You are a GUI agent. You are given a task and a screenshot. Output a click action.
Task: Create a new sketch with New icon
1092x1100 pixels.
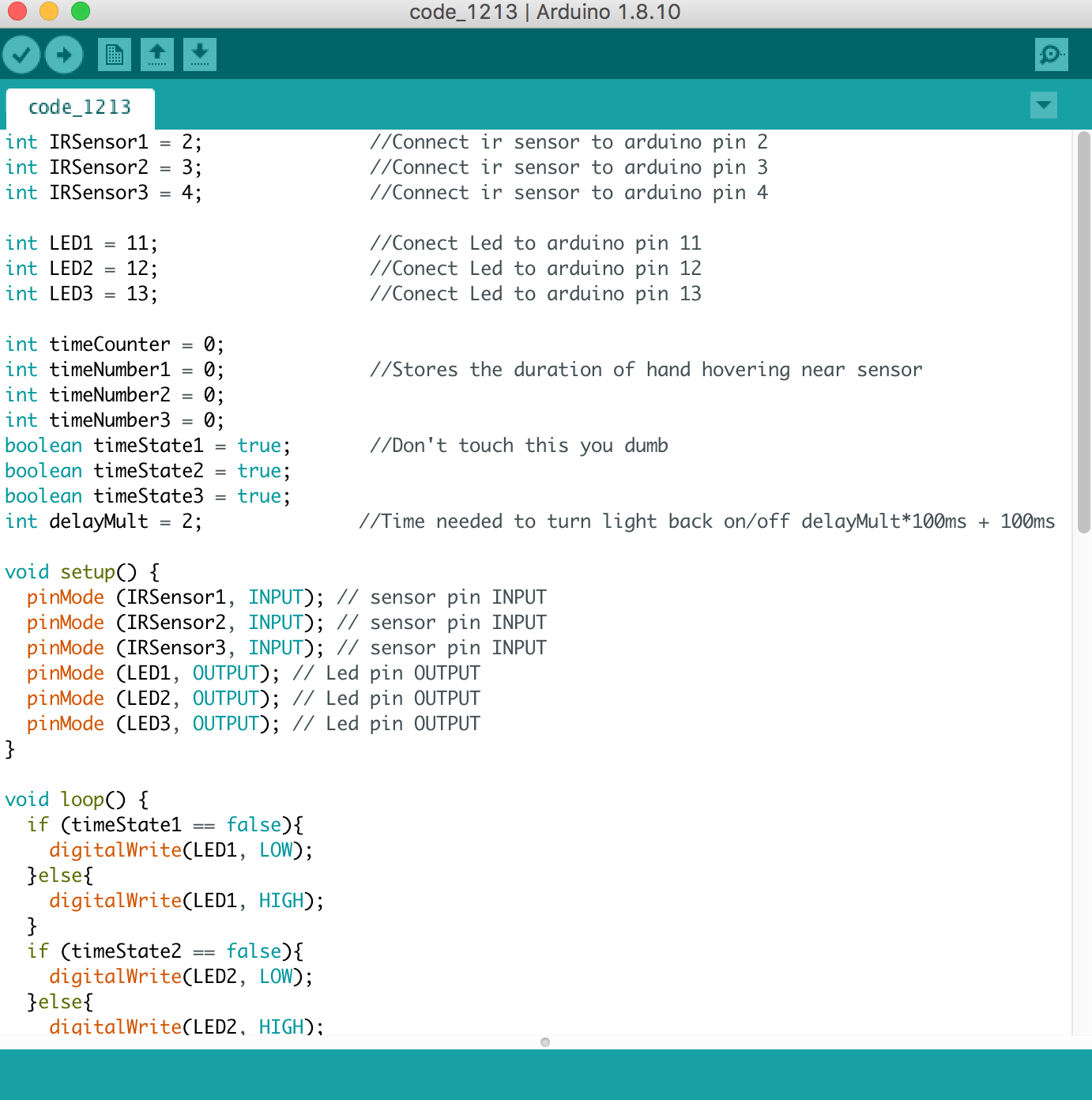(x=115, y=55)
